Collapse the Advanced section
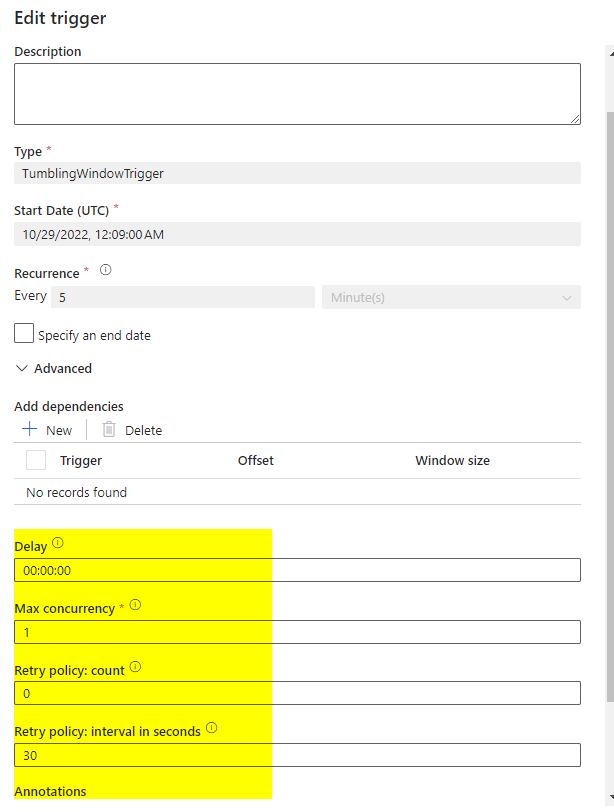Screen dimensions: 614x812 coord(54,368)
